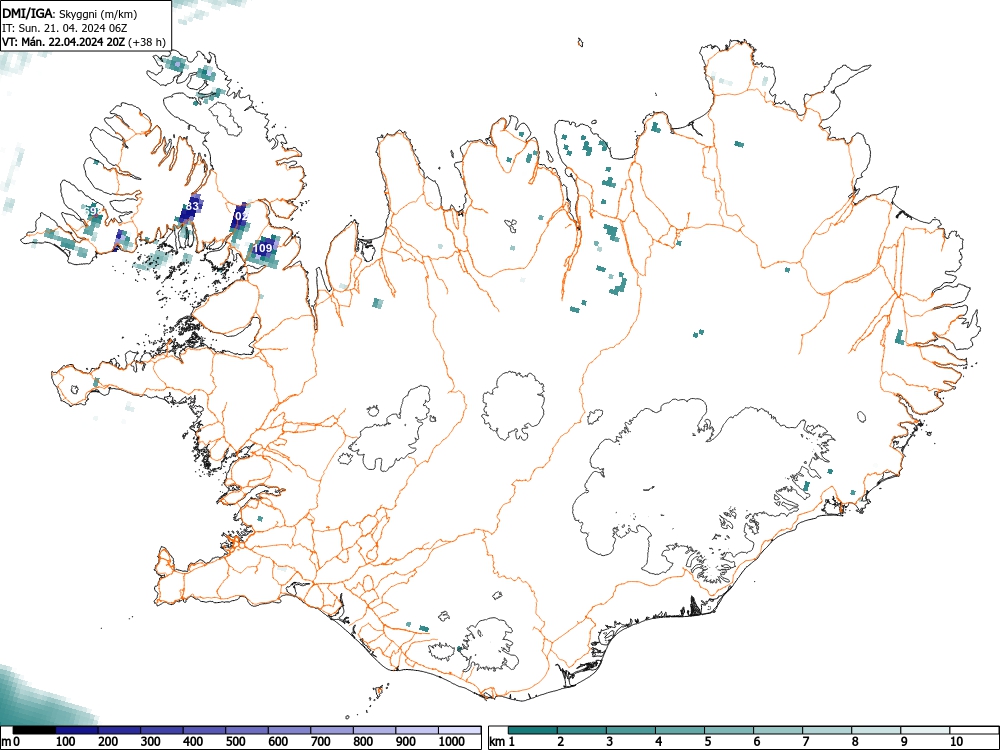Image resolution: width=1000 pixels, height=750 pixels.
Task: Click the lavender swatch between 900 and 1000
Action: click(417, 730)
